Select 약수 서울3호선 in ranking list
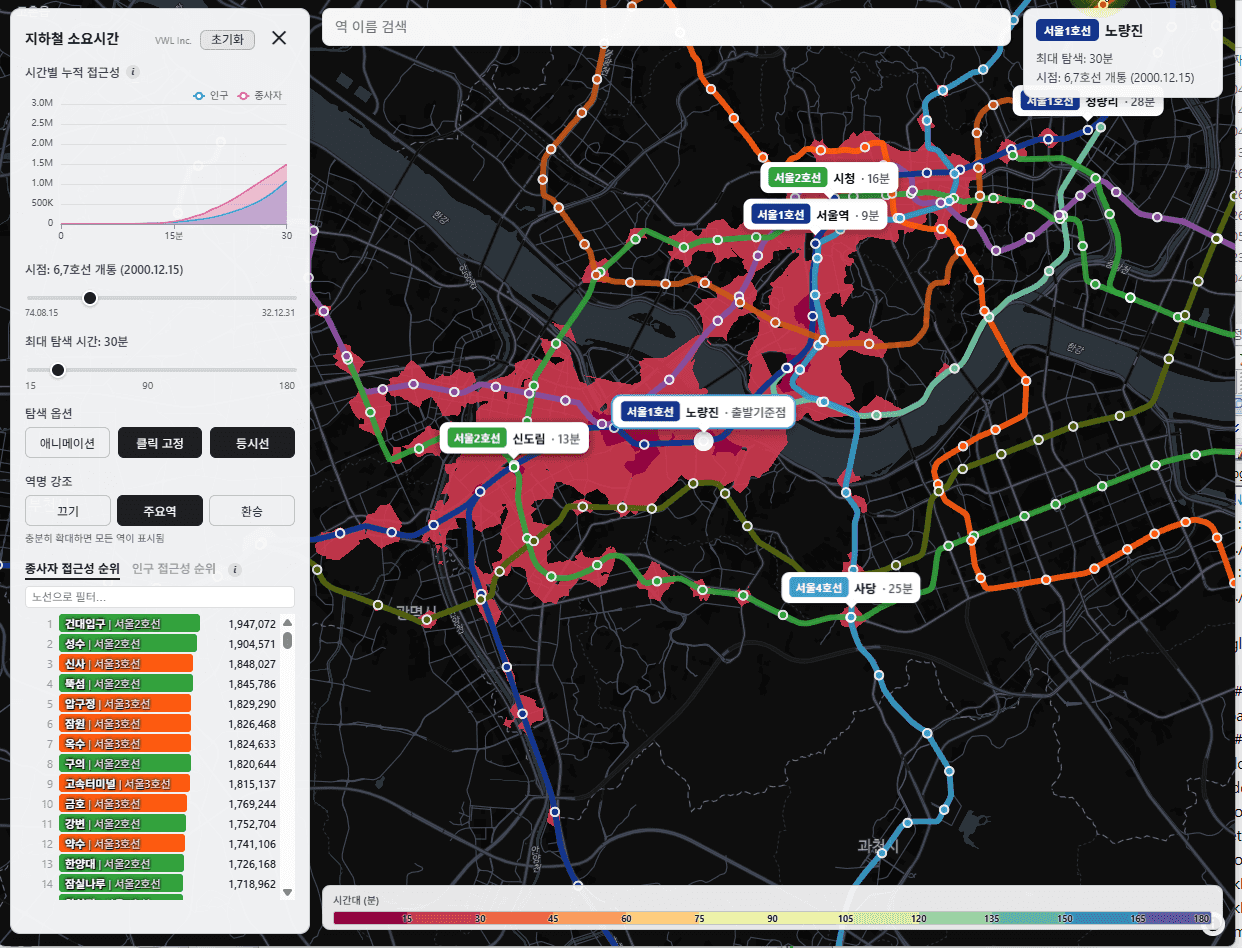 pyautogui.click(x=123, y=844)
